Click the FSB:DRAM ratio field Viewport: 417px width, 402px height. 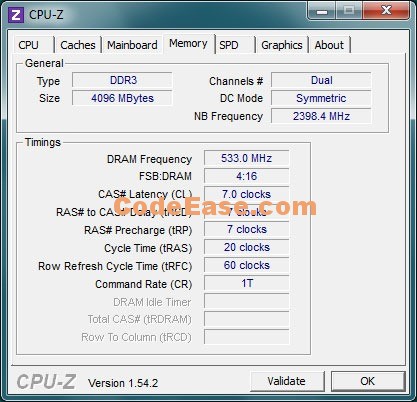(x=247, y=176)
